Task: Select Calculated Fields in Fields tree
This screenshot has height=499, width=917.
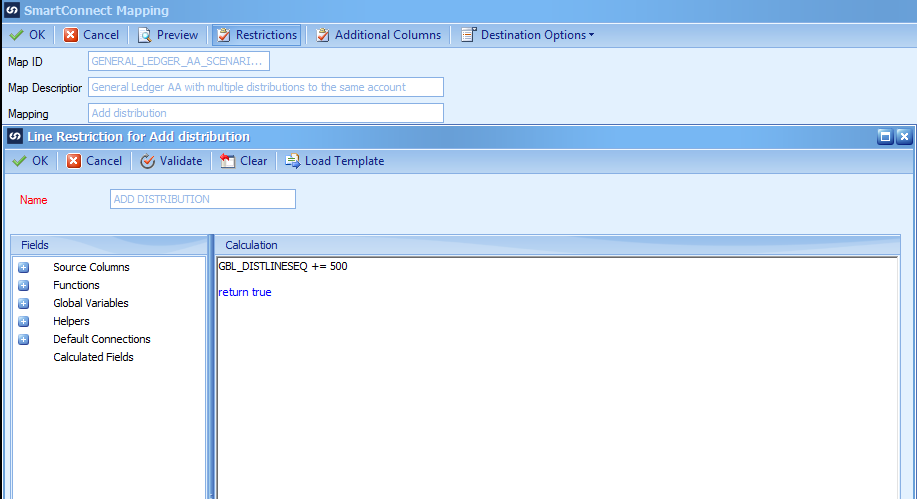Action: coord(94,357)
